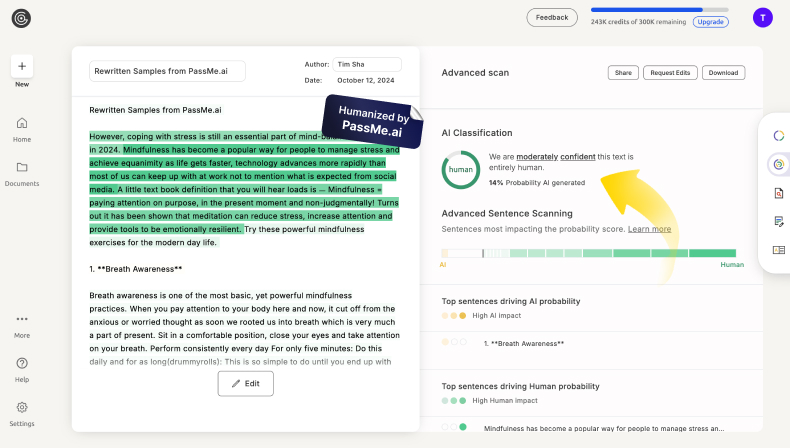The image size is (790, 448).
Task: Click the GPTZero logo icon
Action: point(22,17)
